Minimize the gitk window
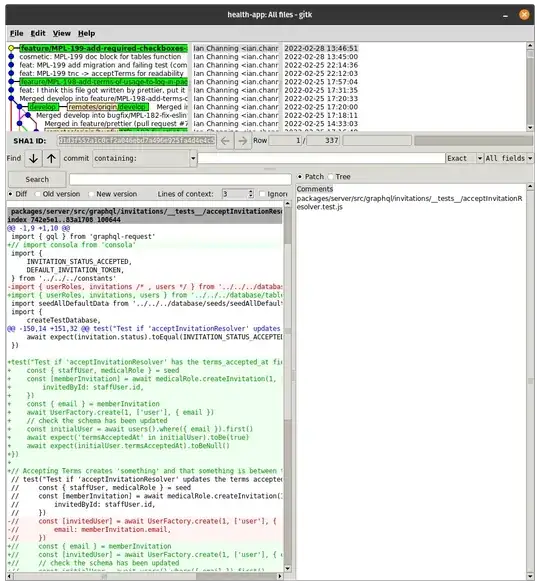The image size is (540, 586). (x=505, y=15)
